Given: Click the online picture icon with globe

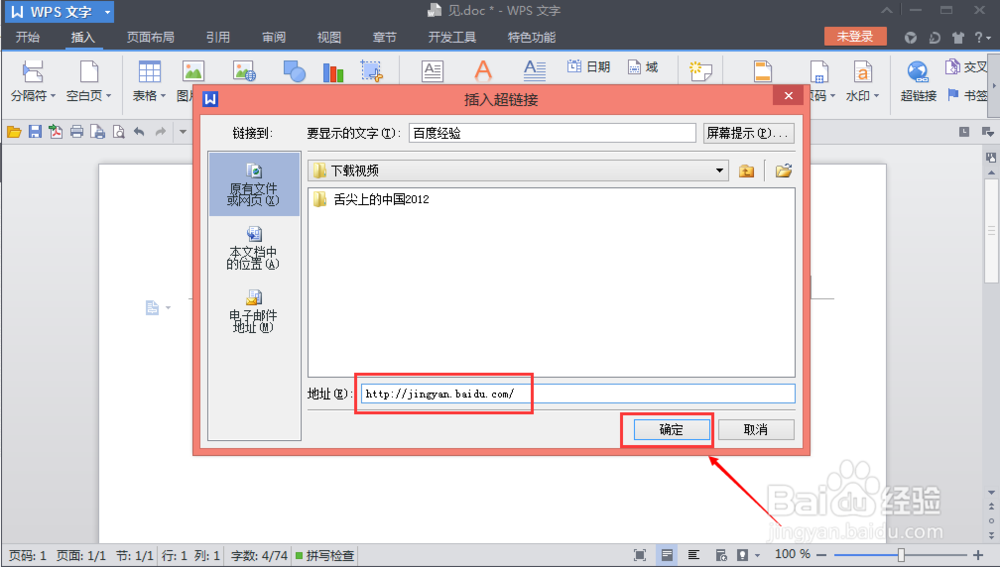Looking at the screenshot, I should [244, 71].
